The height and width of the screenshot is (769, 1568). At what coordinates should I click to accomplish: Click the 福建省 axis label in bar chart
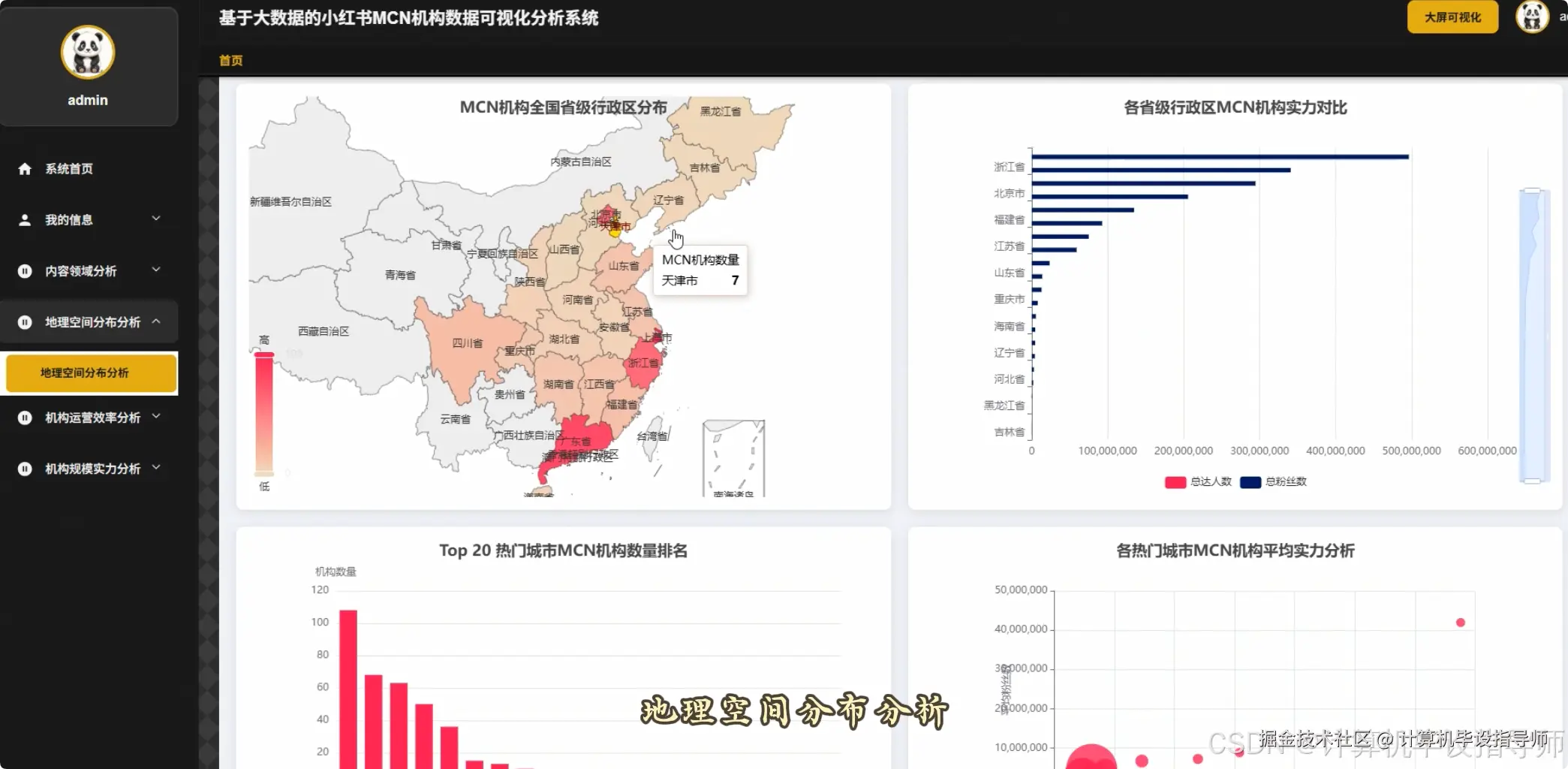coord(1009,219)
